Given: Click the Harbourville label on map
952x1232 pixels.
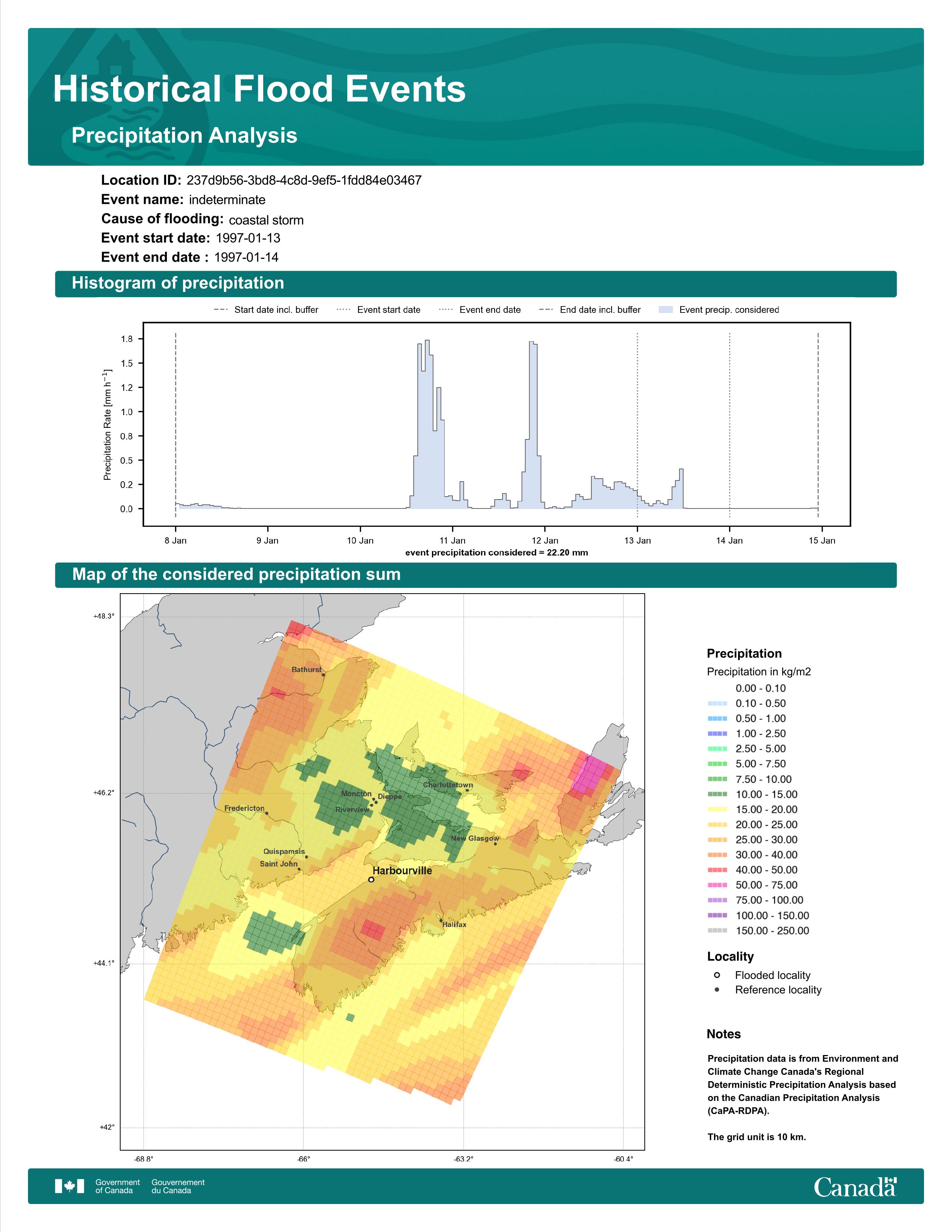Looking at the screenshot, I should (x=402, y=870).
